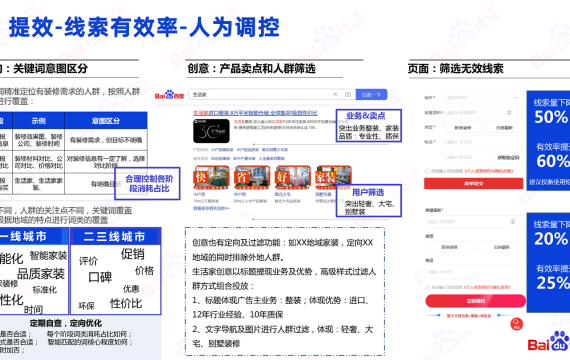The height and width of the screenshot is (360, 570).
Task: Open the red-and-blue 生活家 ad title link
Action: click(255, 113)
